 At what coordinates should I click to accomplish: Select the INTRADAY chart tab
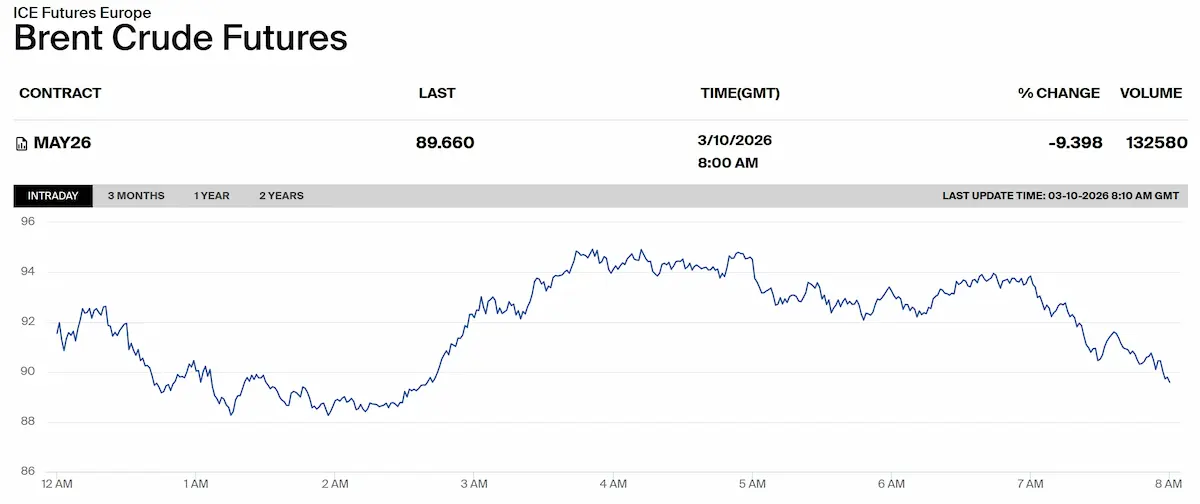tap(53, 196)
